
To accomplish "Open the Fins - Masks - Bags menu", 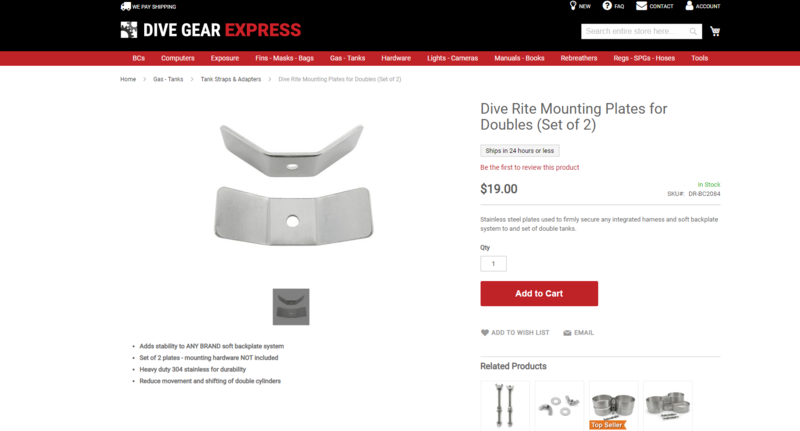I will click(284, 58).
